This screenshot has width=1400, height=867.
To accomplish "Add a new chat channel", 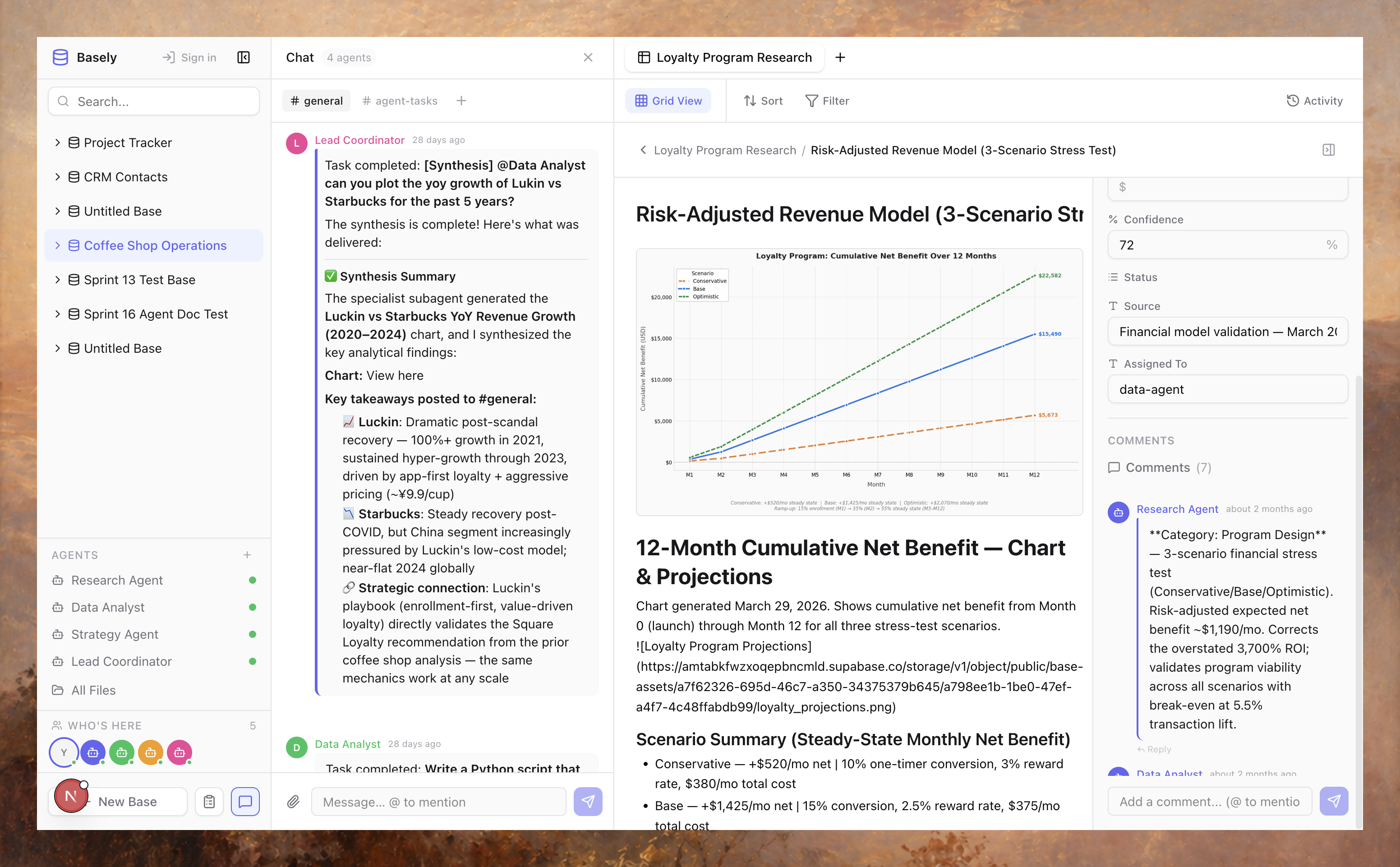I will (x=461, y=101).
